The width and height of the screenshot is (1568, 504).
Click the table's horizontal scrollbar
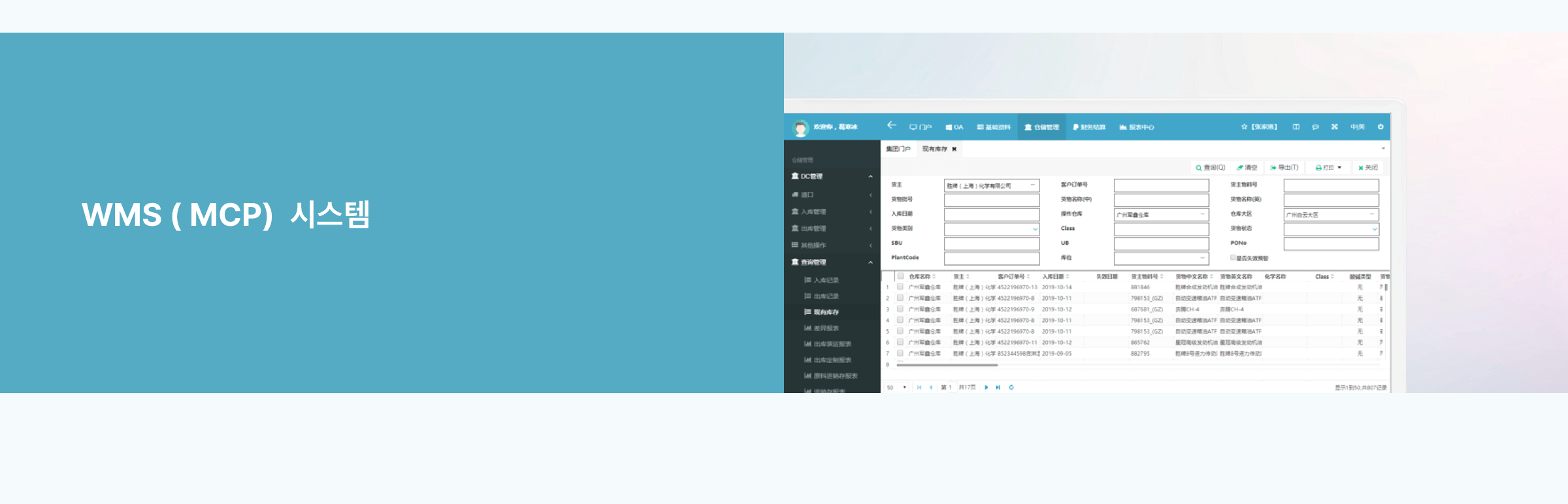947,365
